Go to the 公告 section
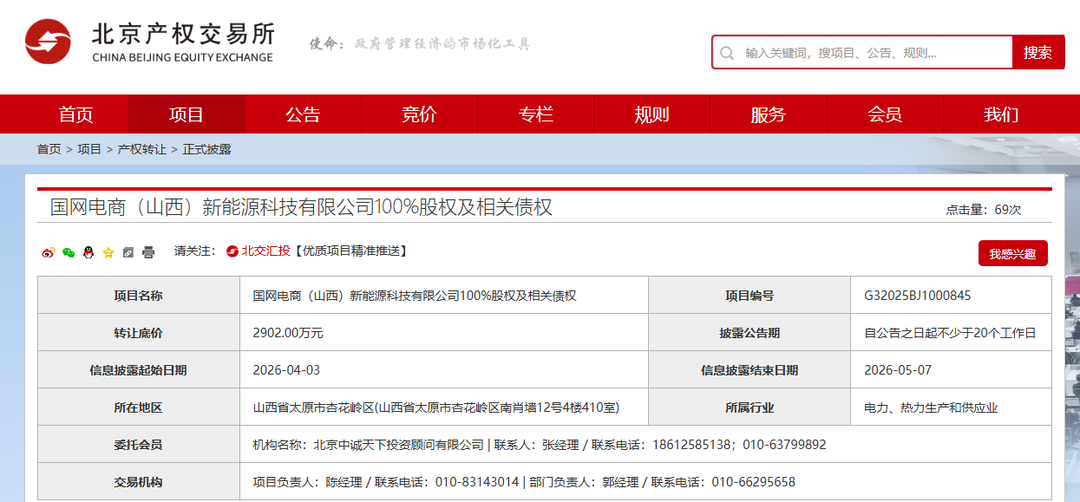Screen dimensions: 1080x502 pos(303,114)
